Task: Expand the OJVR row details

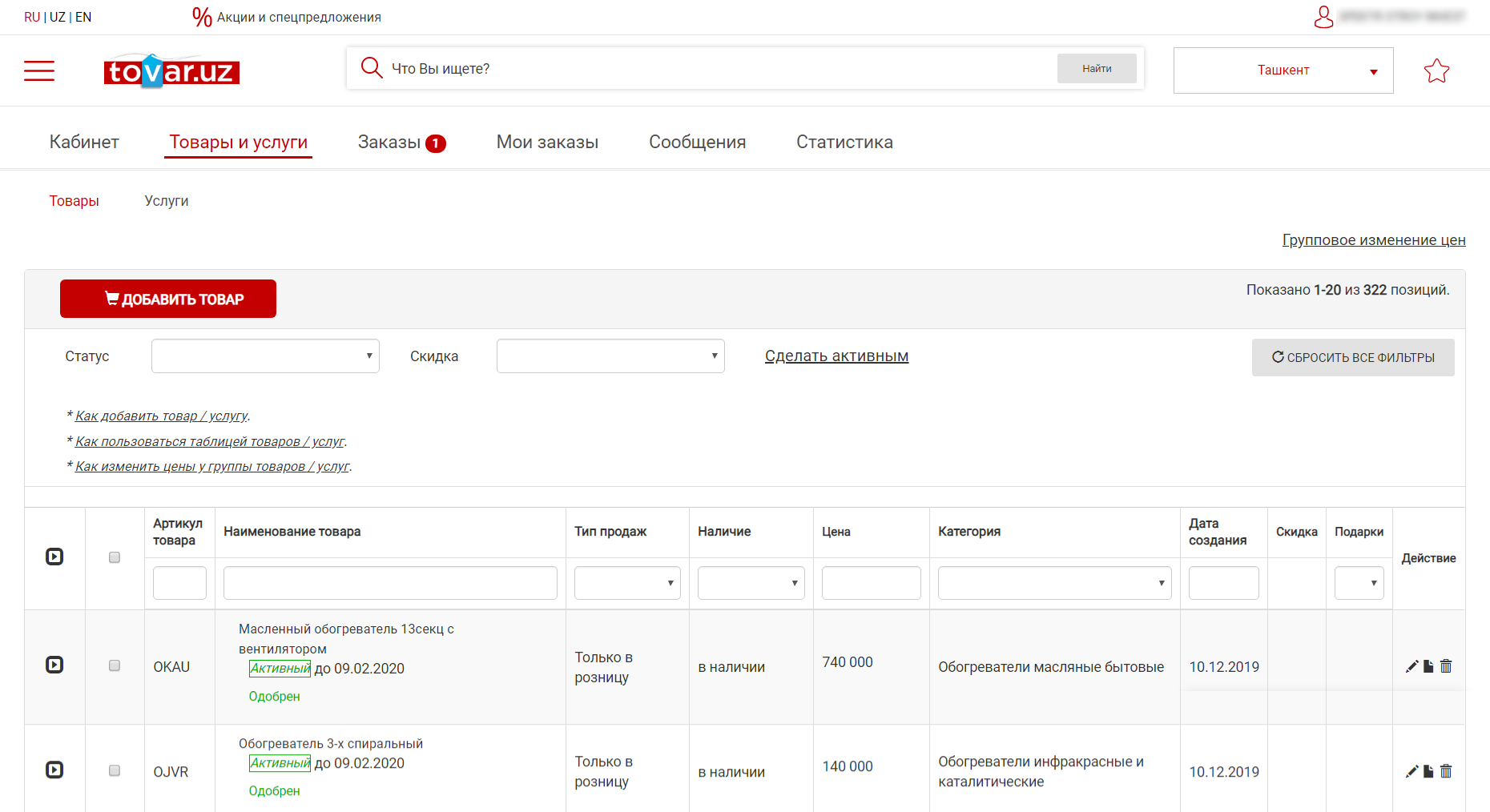Action: tap(54, 770)
